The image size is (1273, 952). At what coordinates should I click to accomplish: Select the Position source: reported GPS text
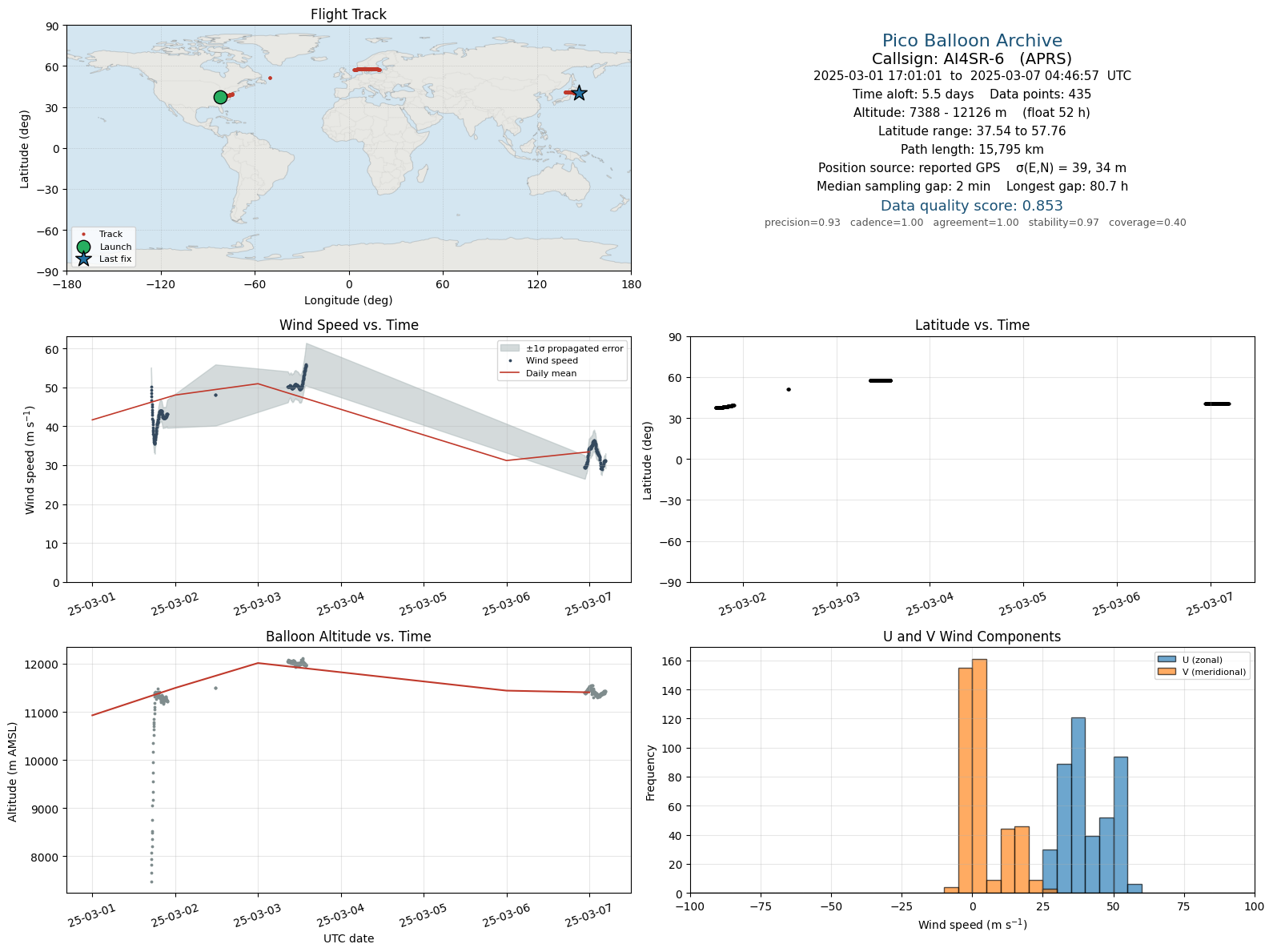tap(909, 168)
